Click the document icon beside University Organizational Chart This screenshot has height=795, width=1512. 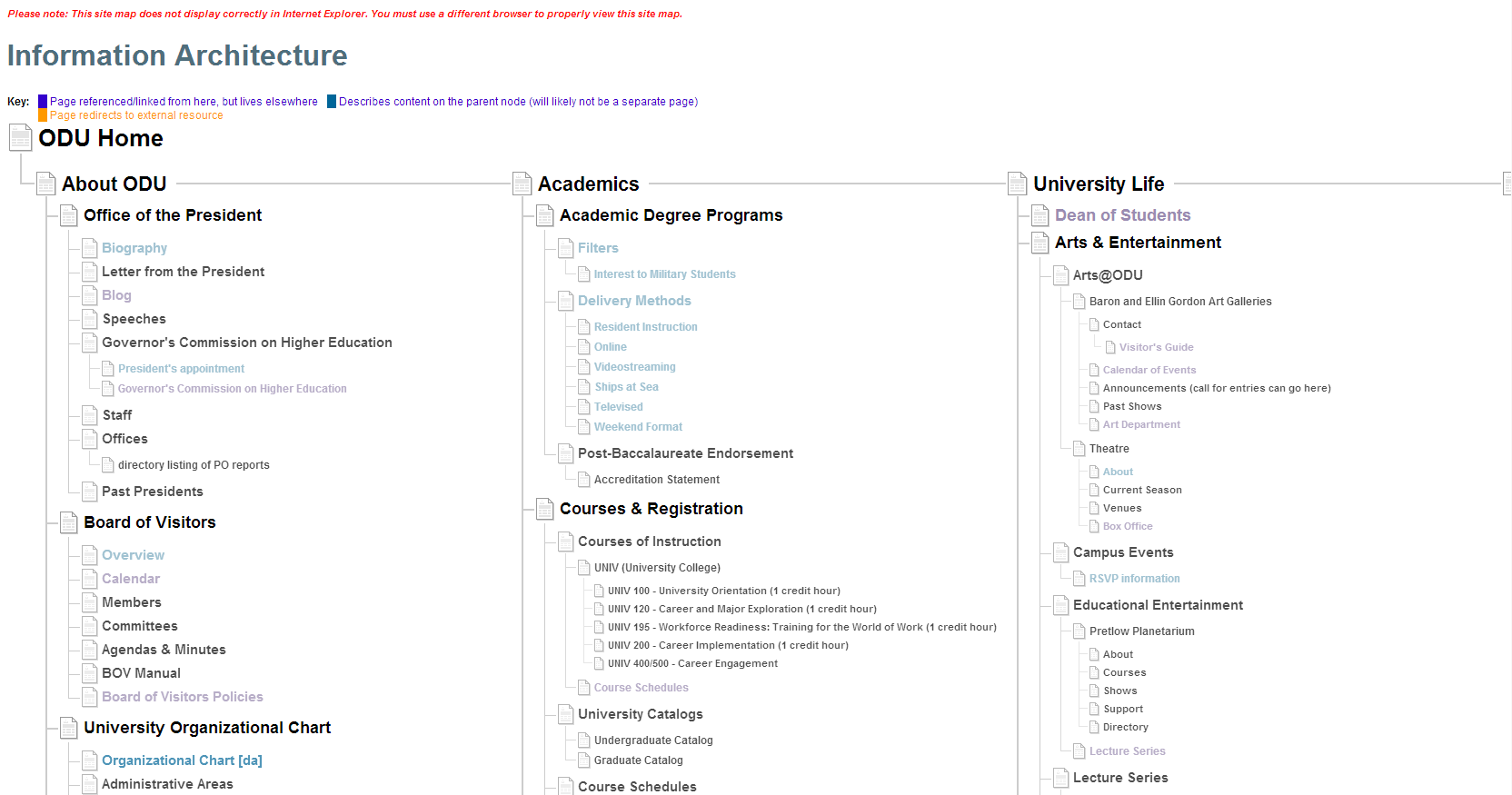point(69,728)
